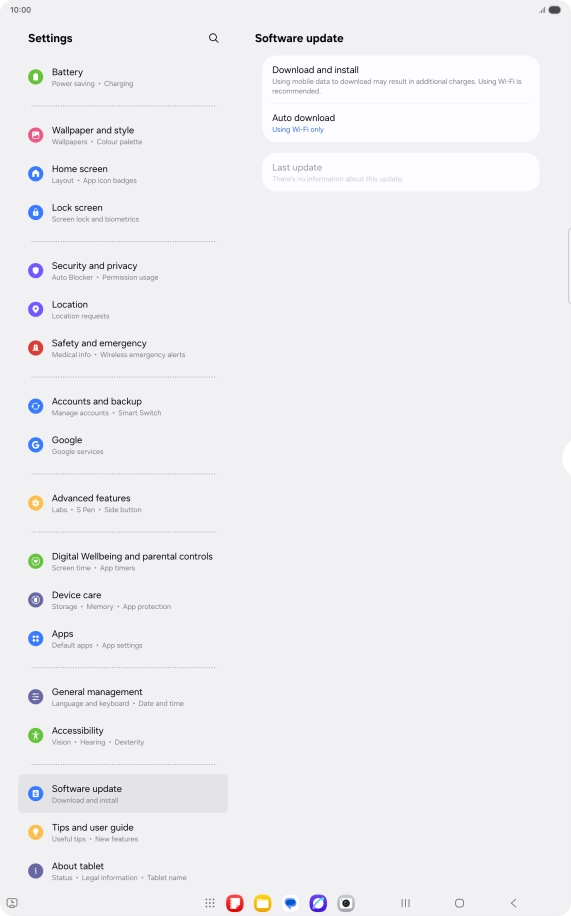Tap the recent apps navigation button
Screen dimensions: 571x916
click(x=406, y=903)
